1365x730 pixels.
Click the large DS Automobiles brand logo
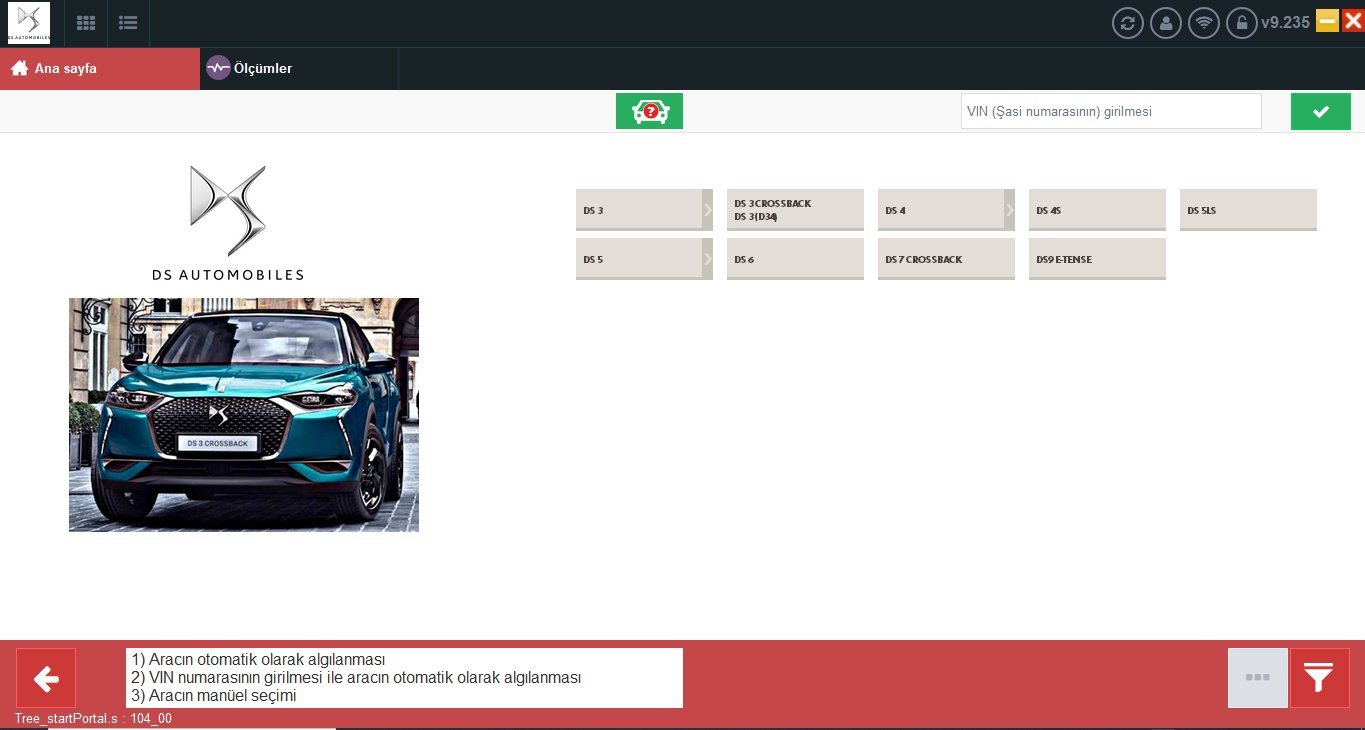click(x=228, y=222)
